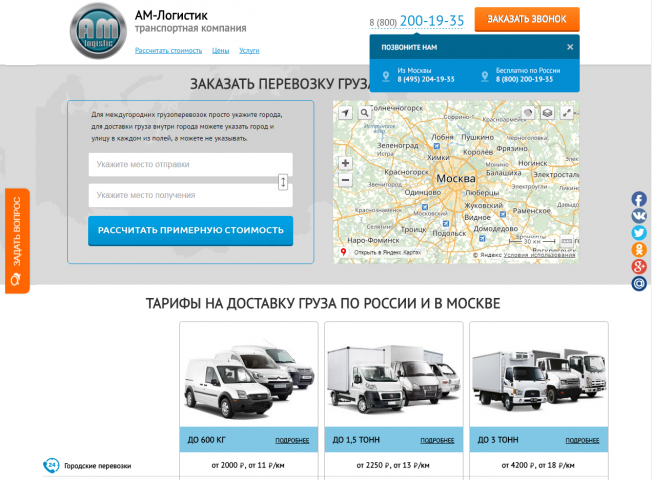The image size is (652, 480).
Task: Click the 200-19-35 phone number
Action: pyautogui.click(x=432, y=20)
